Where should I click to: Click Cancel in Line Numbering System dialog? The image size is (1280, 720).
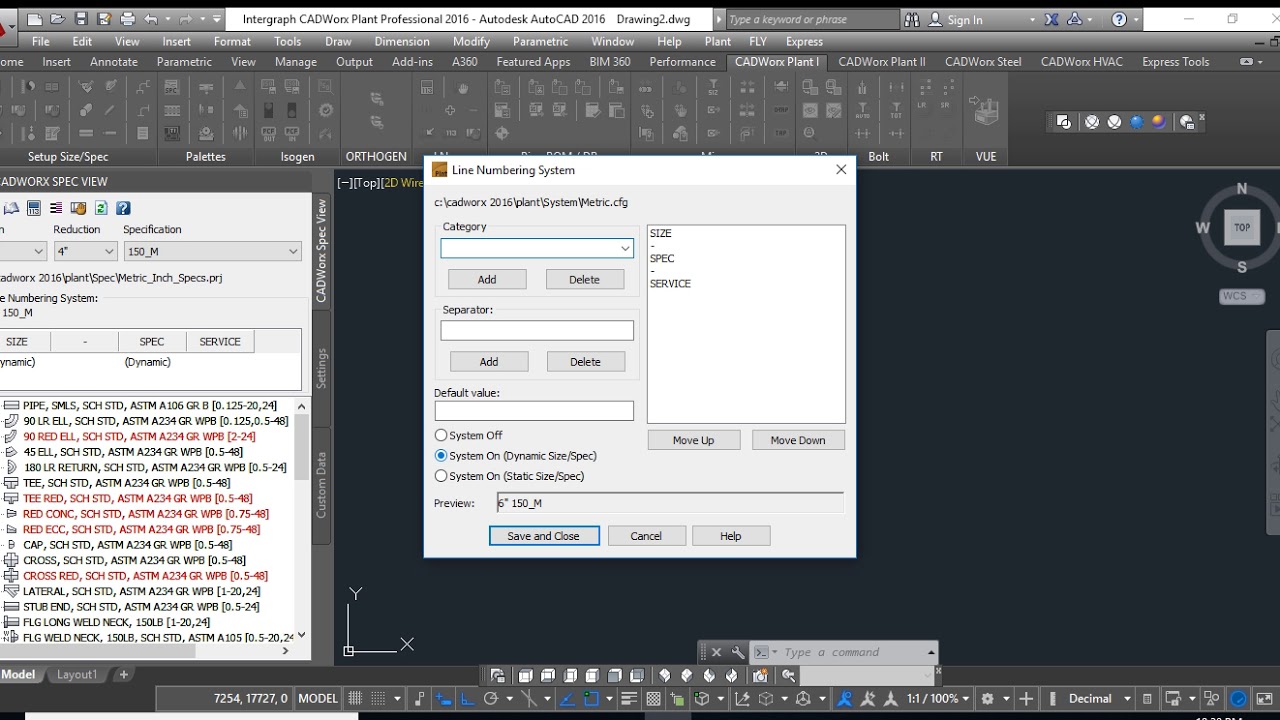point(646,536)
